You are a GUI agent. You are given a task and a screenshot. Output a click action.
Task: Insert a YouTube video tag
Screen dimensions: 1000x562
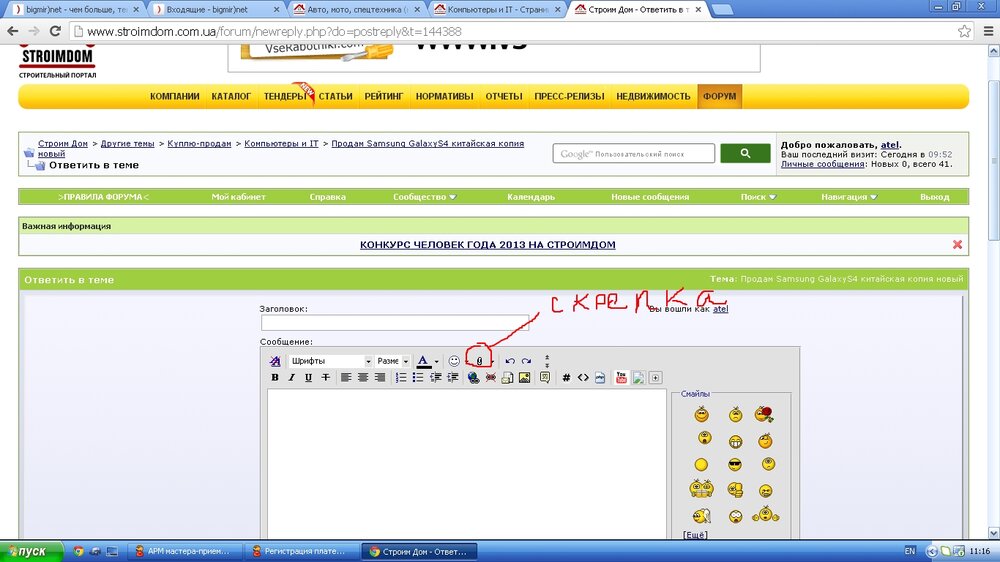tap(621, 378)
